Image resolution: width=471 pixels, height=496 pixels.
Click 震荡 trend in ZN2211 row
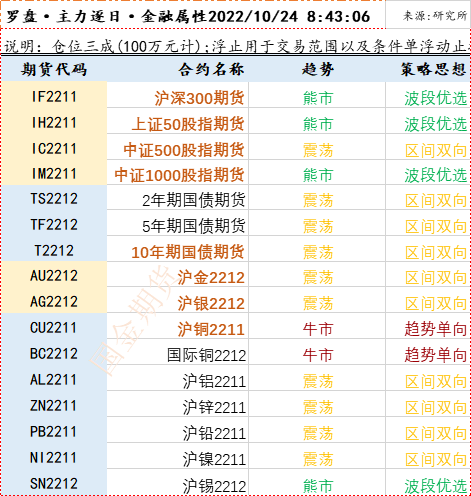(x=318, y=408)
